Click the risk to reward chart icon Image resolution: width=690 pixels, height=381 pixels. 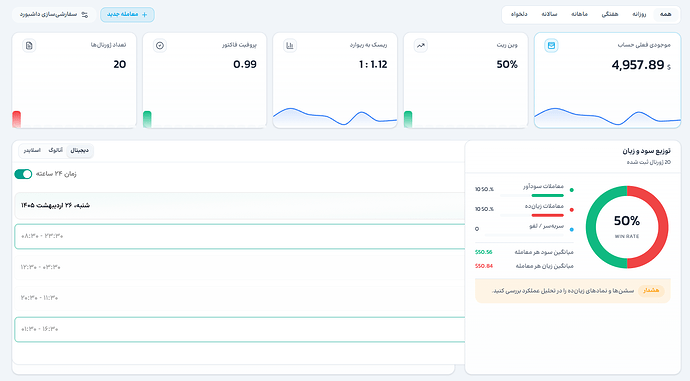(x=290, y=45)
